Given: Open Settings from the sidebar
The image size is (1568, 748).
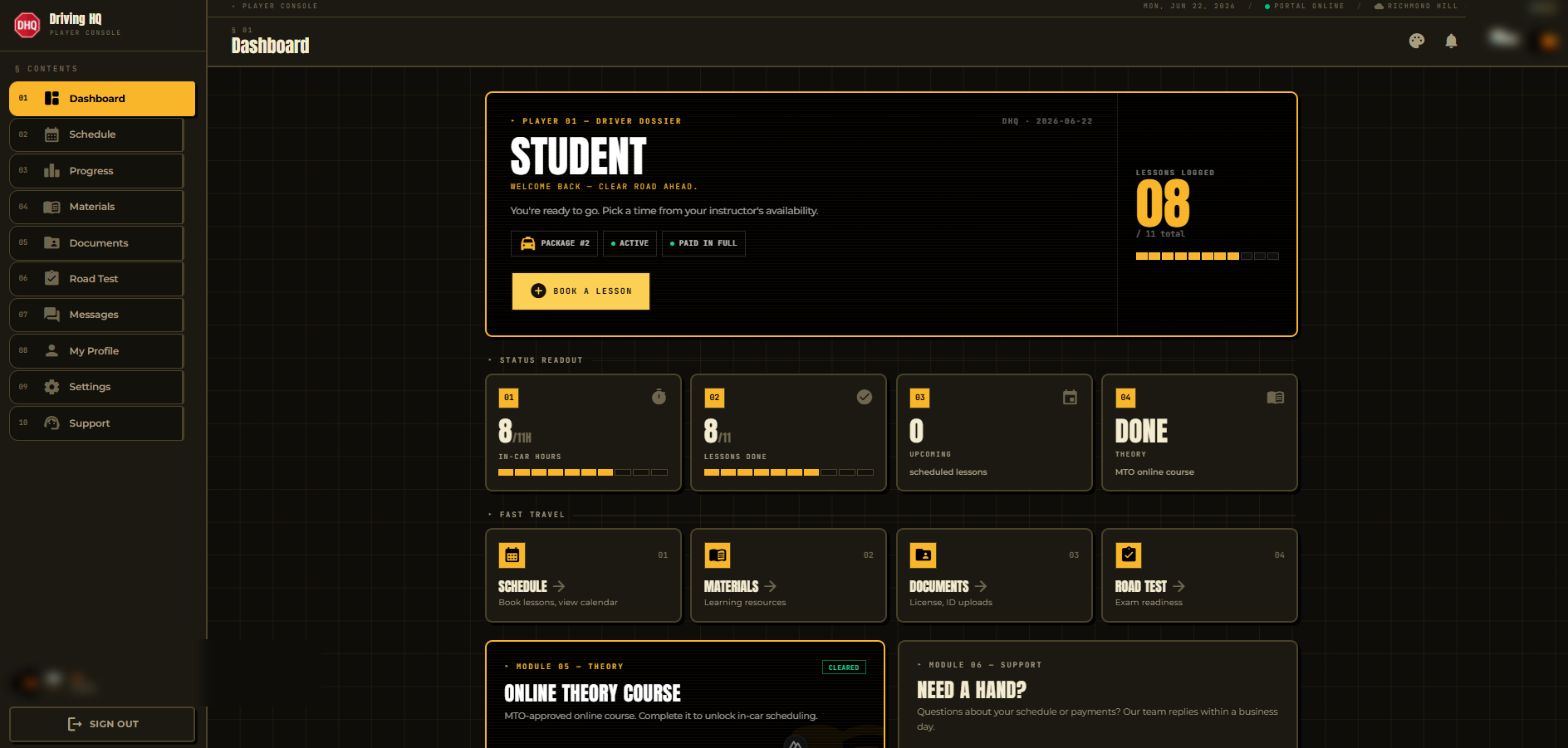Looking at the screenshot, I should 96,387.
